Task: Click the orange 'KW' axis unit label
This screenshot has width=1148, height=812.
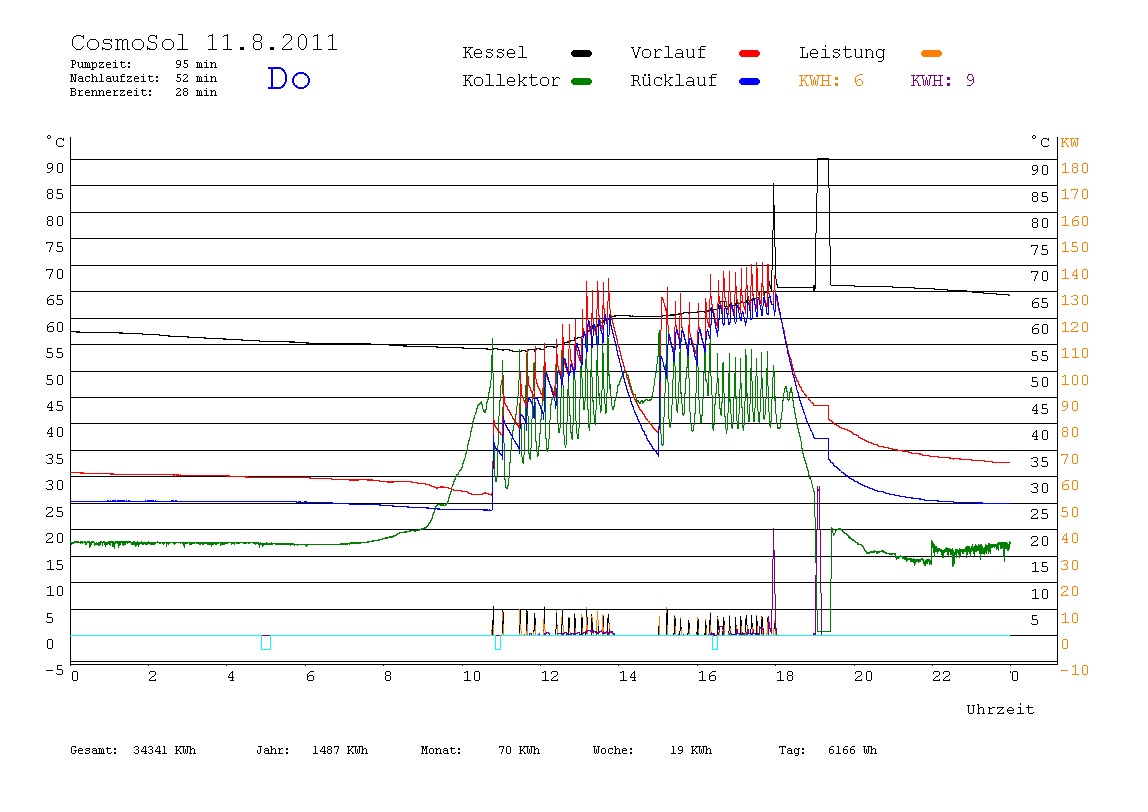Action: tap(1070, 142)
